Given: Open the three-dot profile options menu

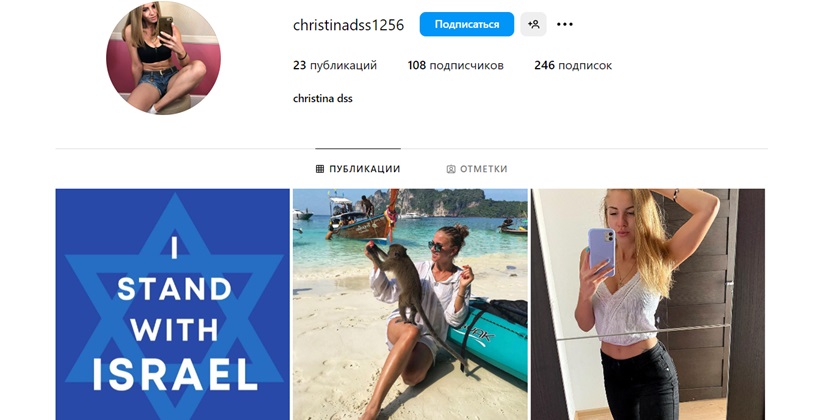Looking at the screenshot, I should [x=565, y=24].
